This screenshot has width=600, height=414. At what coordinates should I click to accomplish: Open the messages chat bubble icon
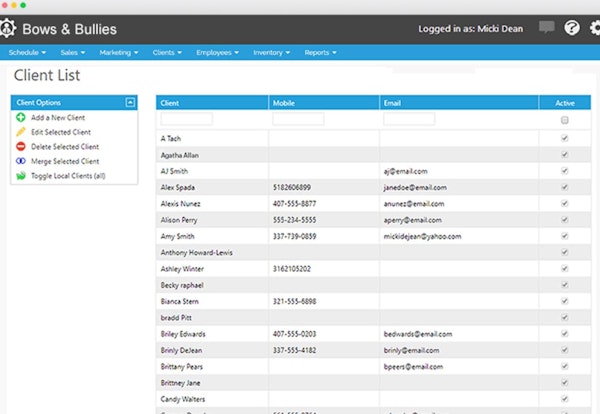(546, 28)
